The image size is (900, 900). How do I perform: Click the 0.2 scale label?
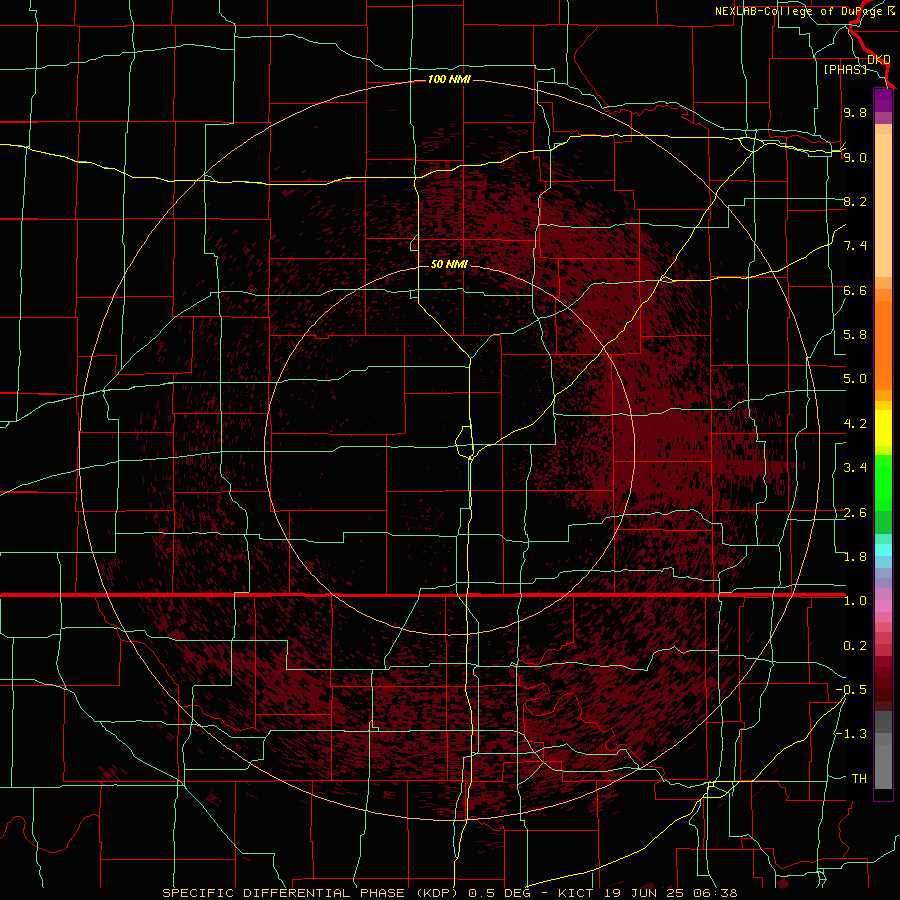click(x=855, y=646)
